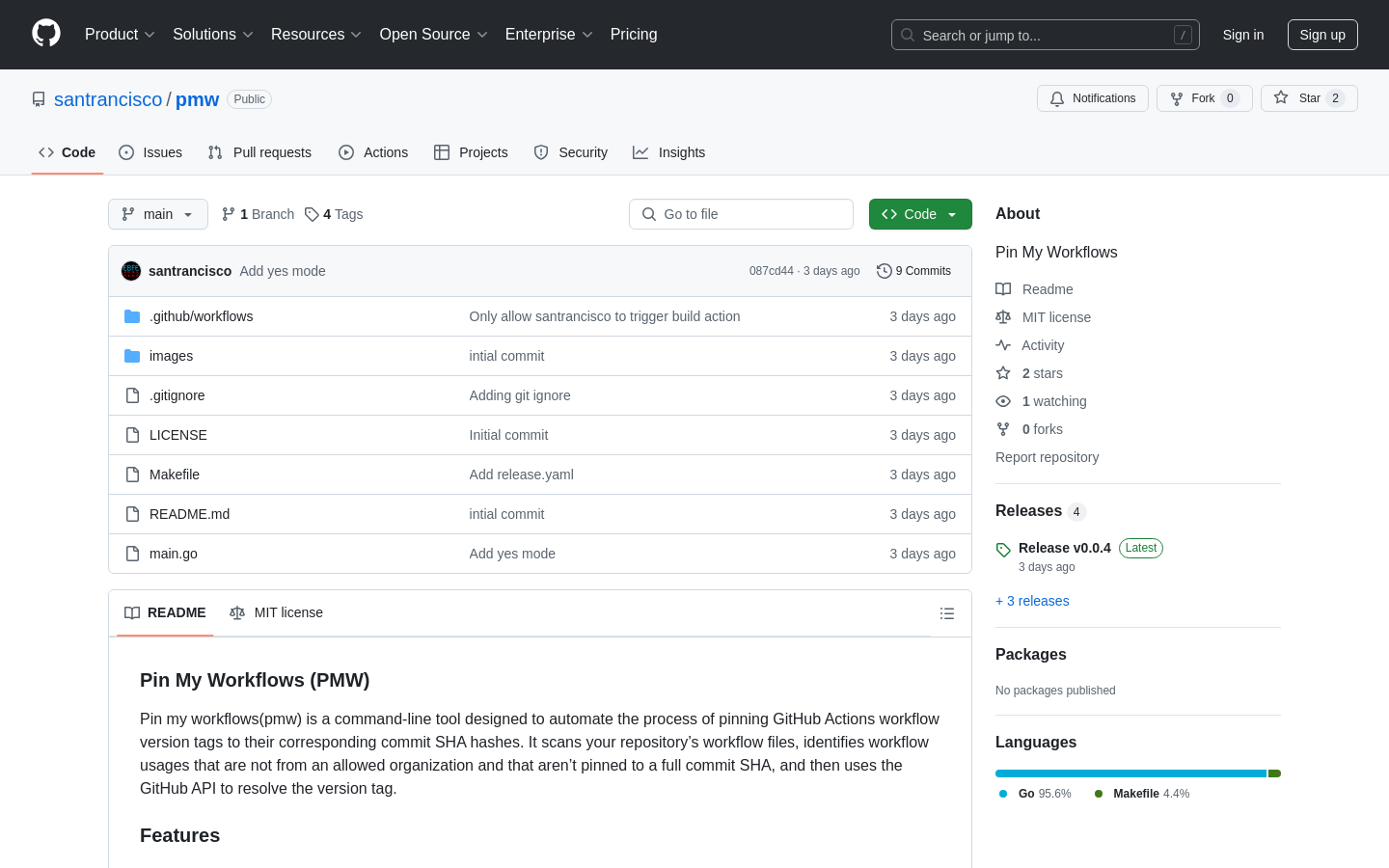The image size is (1389, 868).
Task: Open the Release v0.0.4 link
Action: point(1065,548)
